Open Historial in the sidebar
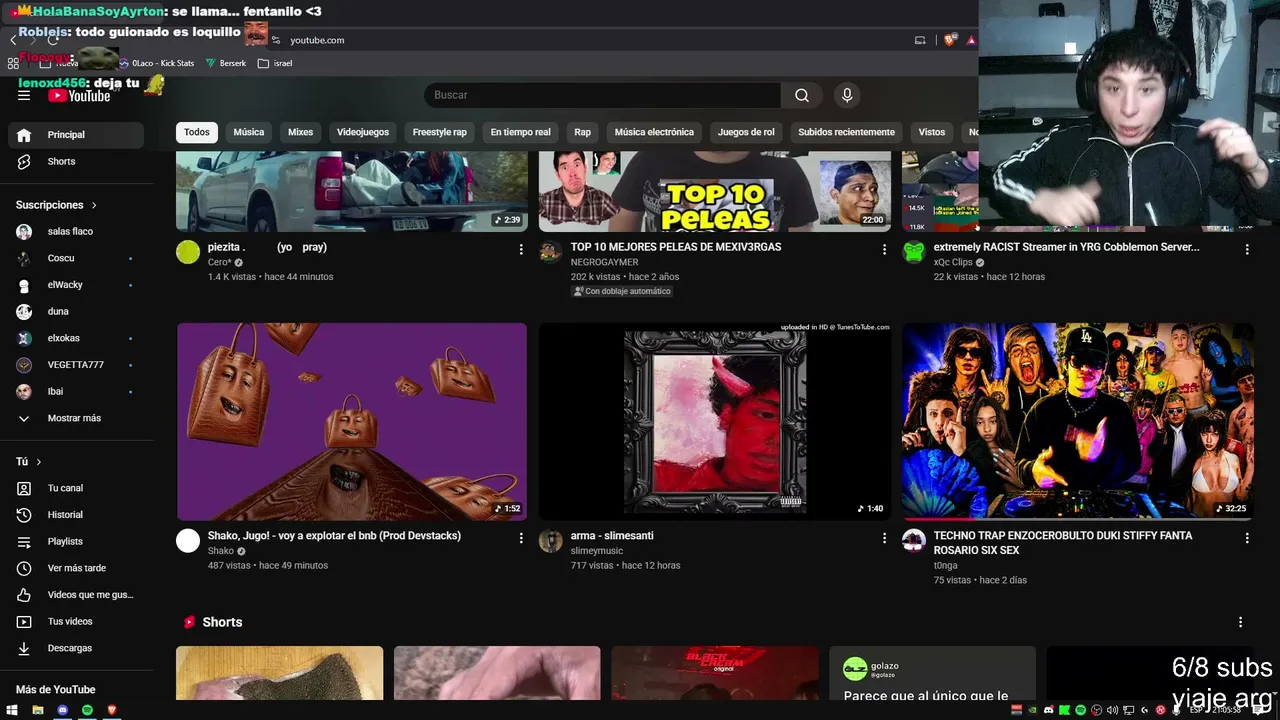This screenshot has width=1280, height=720. pos(76,515)
